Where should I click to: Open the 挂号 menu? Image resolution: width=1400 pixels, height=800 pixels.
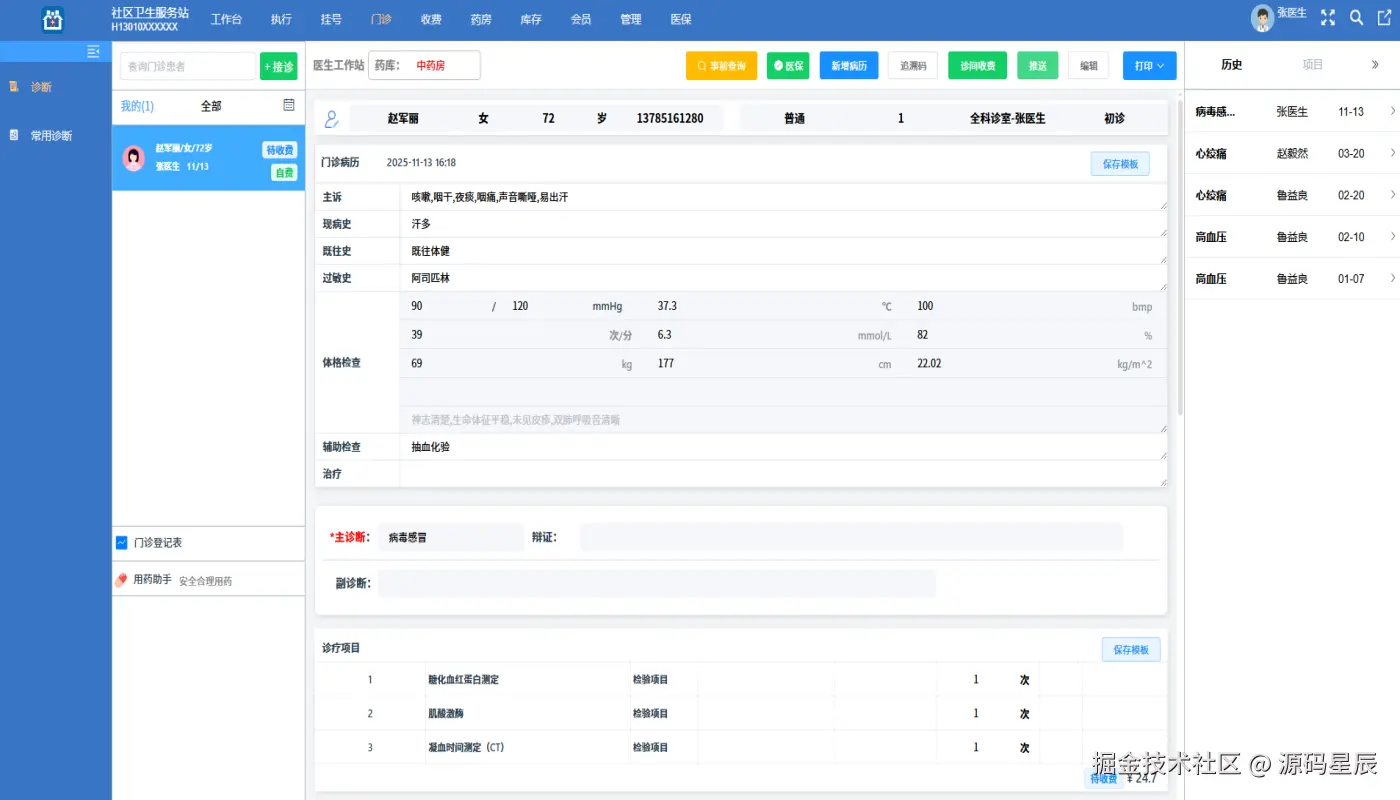coord(331,19)
